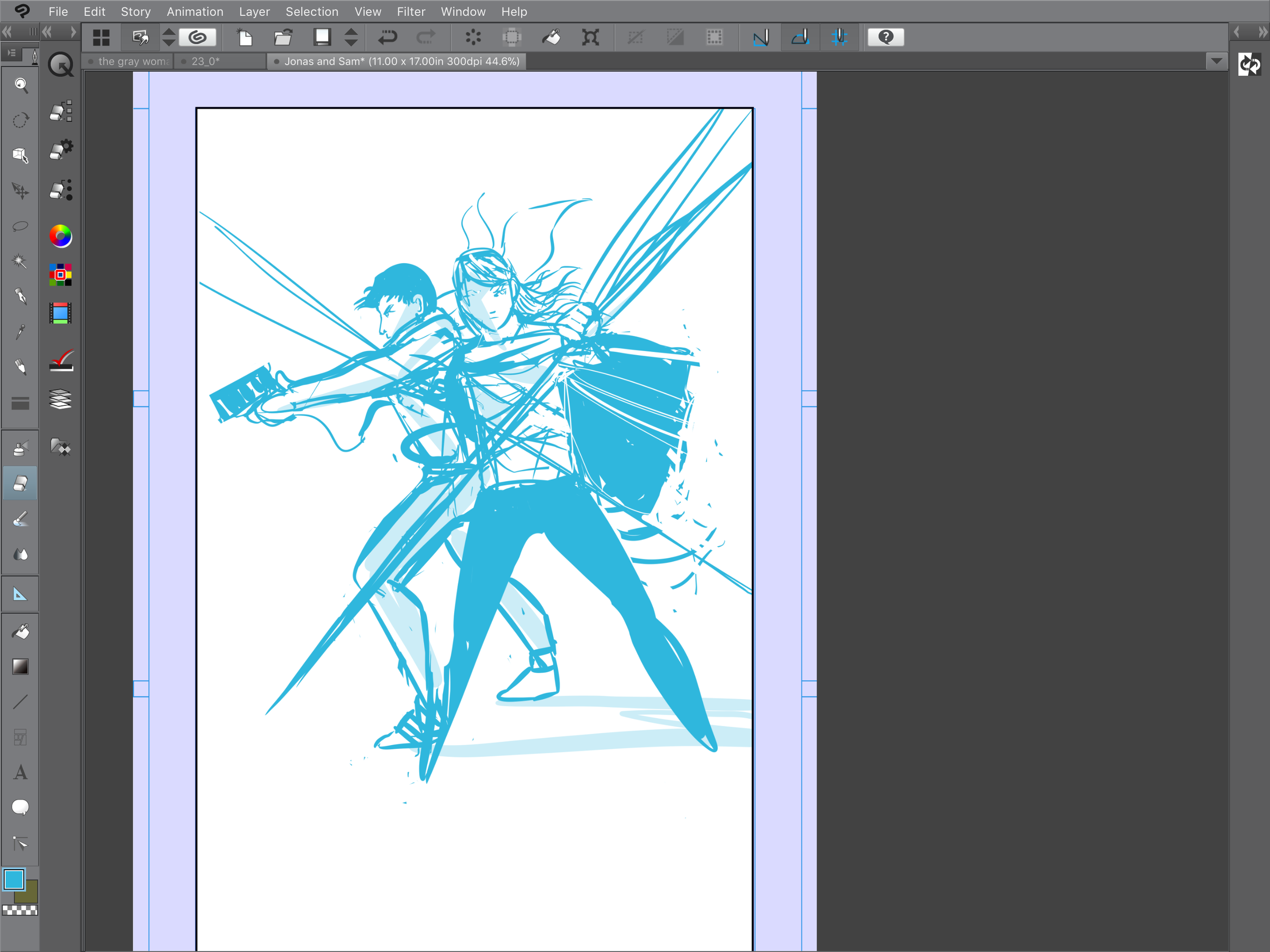This screenshot has width=1270, height=952.
Task: Open a file with the Open icon
Action: tap(283, 37)
